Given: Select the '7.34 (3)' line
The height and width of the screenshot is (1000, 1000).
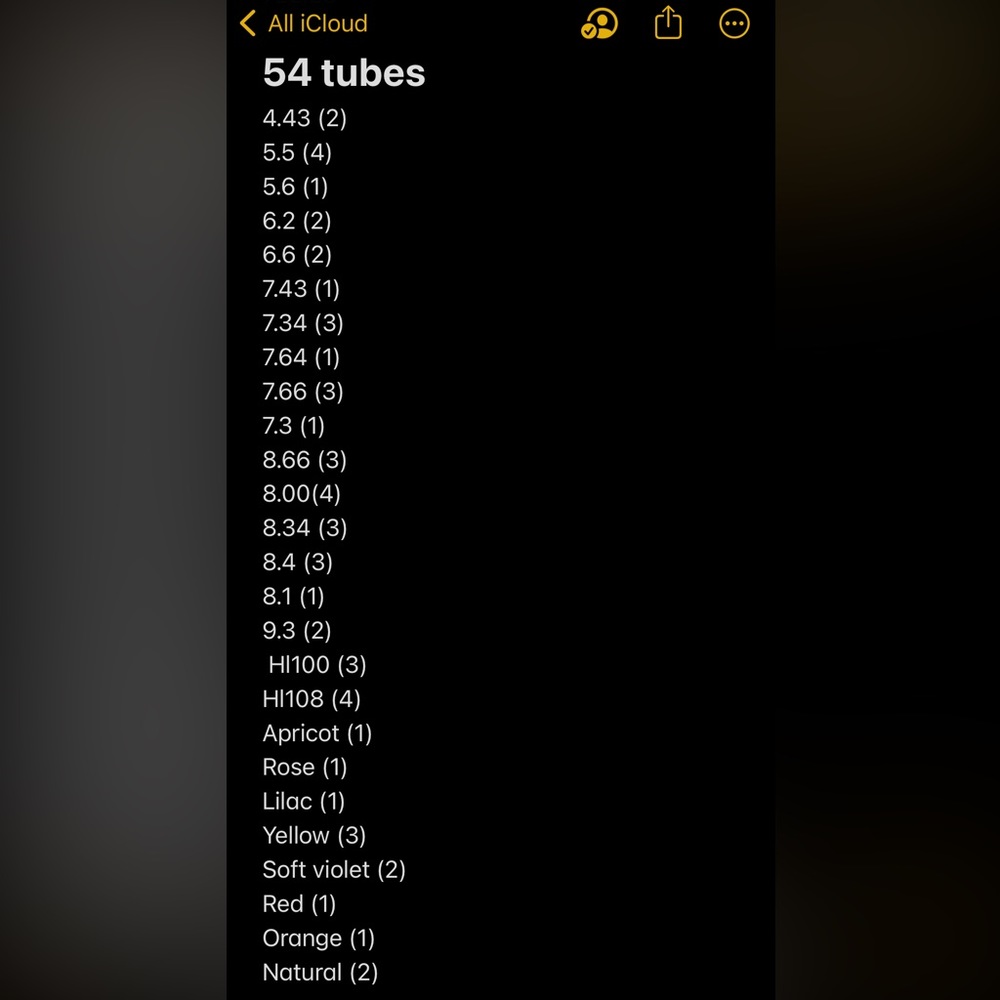Looking at the screenshot, I should 303,323.
